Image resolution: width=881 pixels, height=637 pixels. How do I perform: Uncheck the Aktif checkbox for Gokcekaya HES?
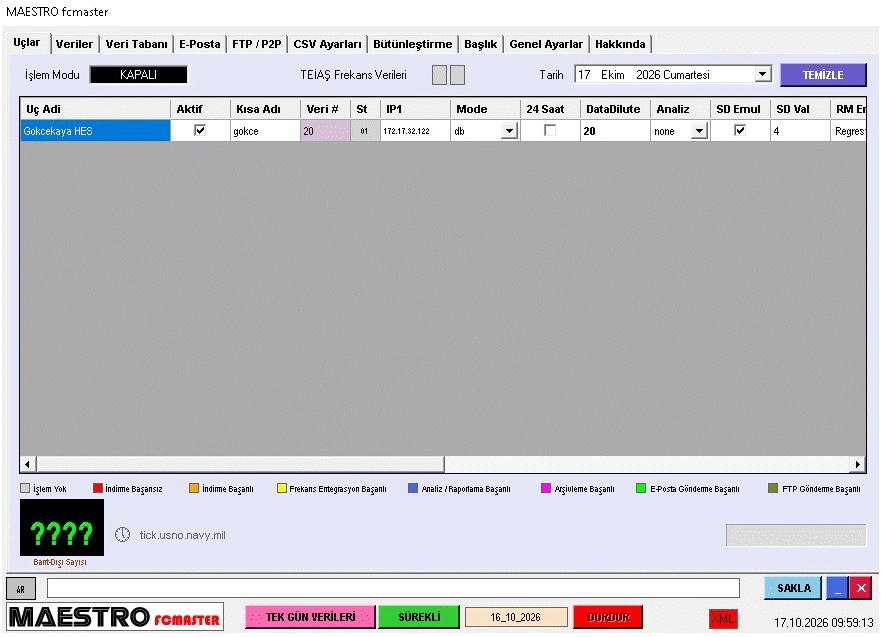tap(199, 130)
